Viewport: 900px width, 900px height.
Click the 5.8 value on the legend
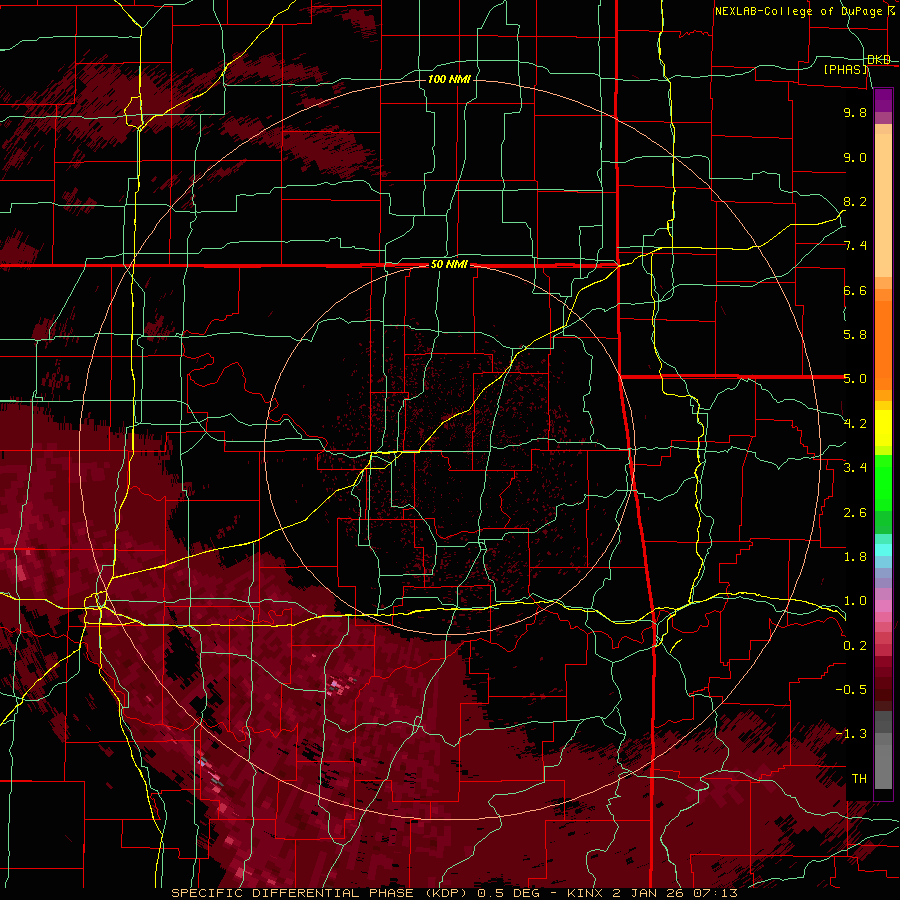[x=855, y=335]
